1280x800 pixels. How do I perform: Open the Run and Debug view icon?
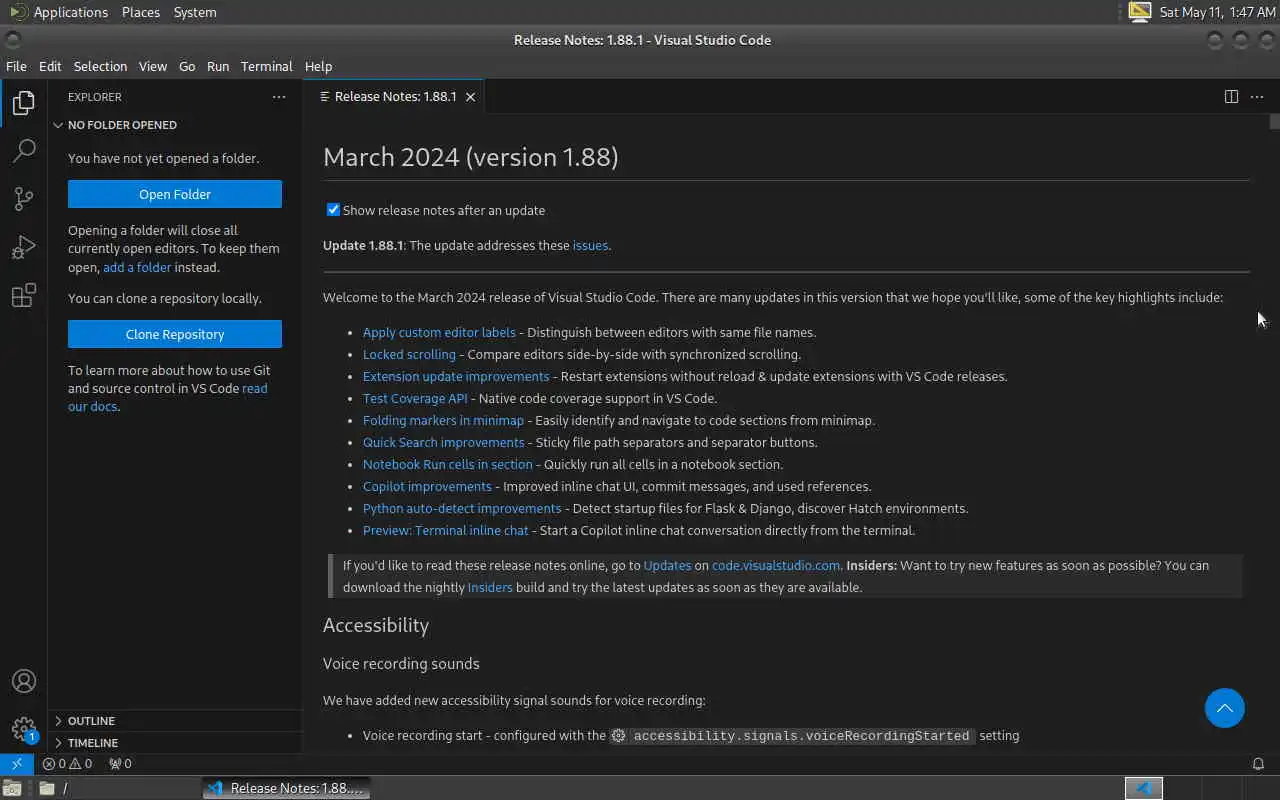24,247
